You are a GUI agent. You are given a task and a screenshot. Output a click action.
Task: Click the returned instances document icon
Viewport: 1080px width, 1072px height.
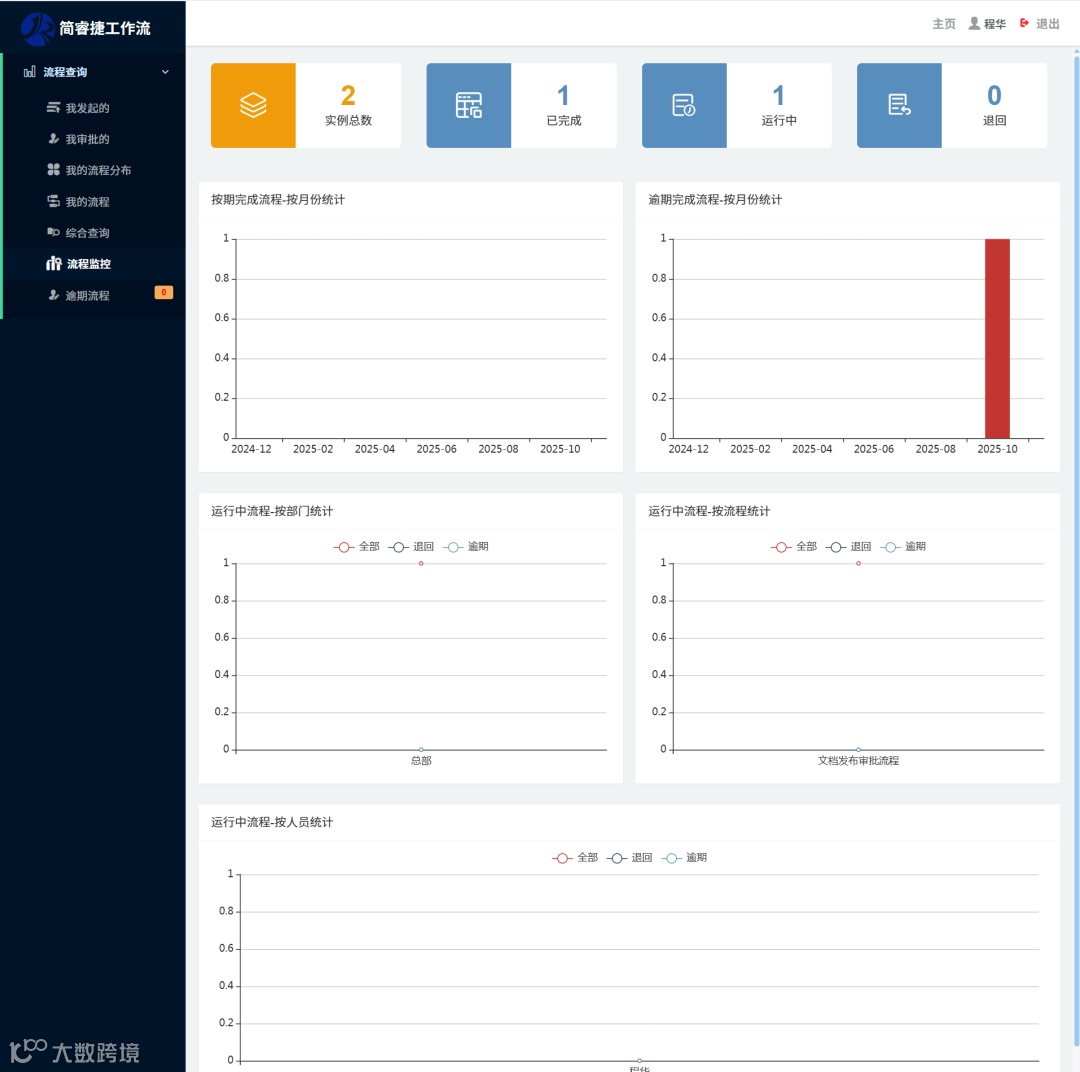click(x=899, y=105)
